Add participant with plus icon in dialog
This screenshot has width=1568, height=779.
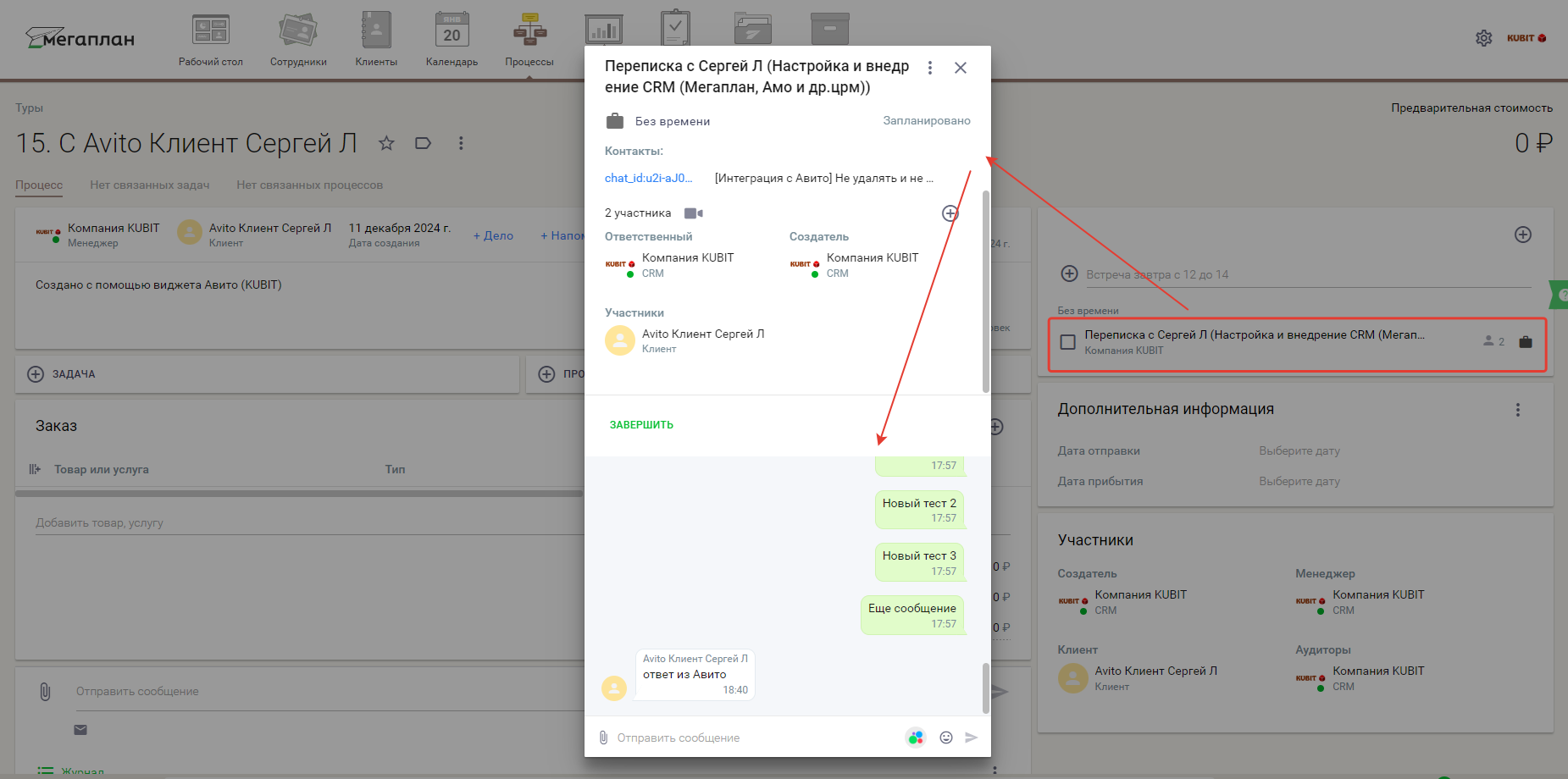(950, 213)
